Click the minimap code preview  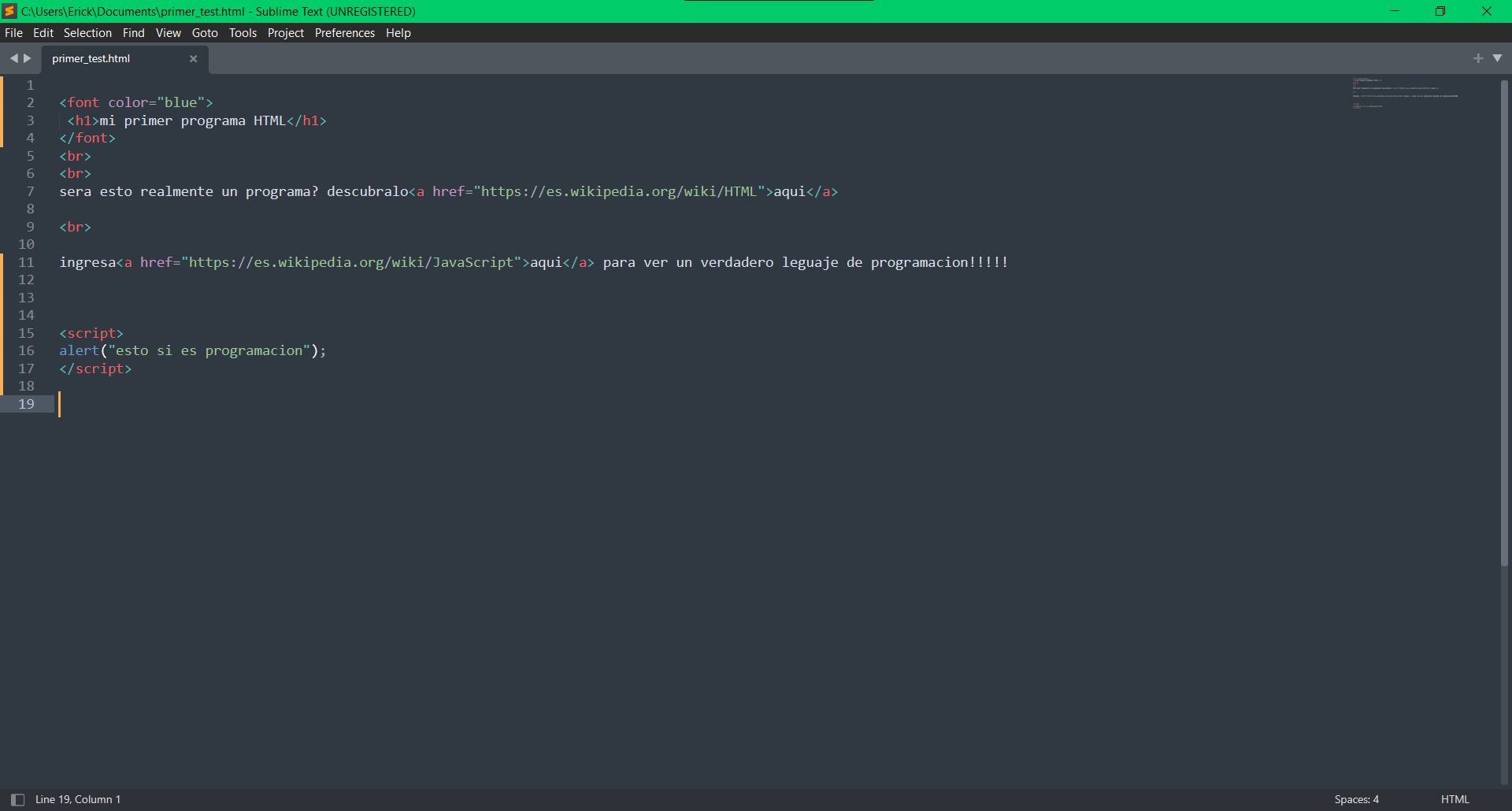click(x=1405, y=93)
